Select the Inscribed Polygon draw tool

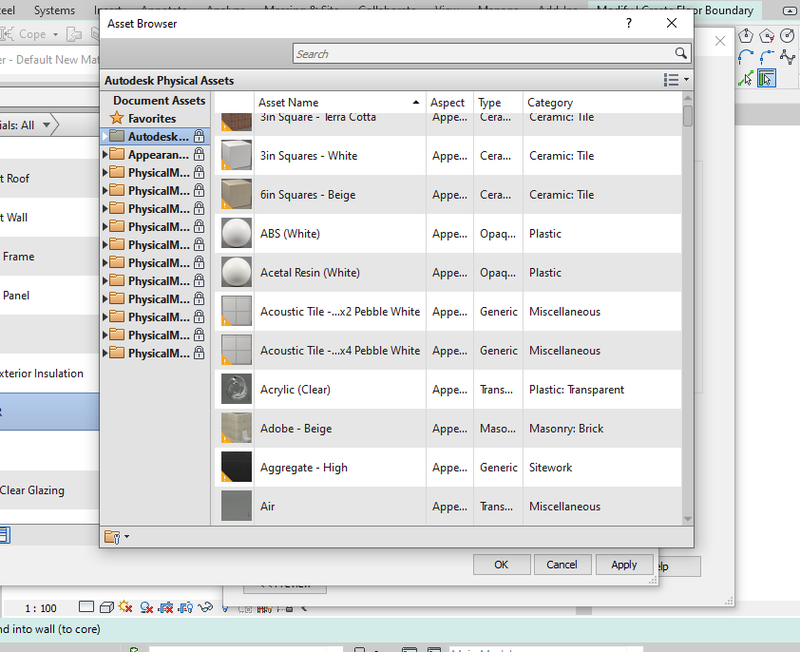[746, 36]
